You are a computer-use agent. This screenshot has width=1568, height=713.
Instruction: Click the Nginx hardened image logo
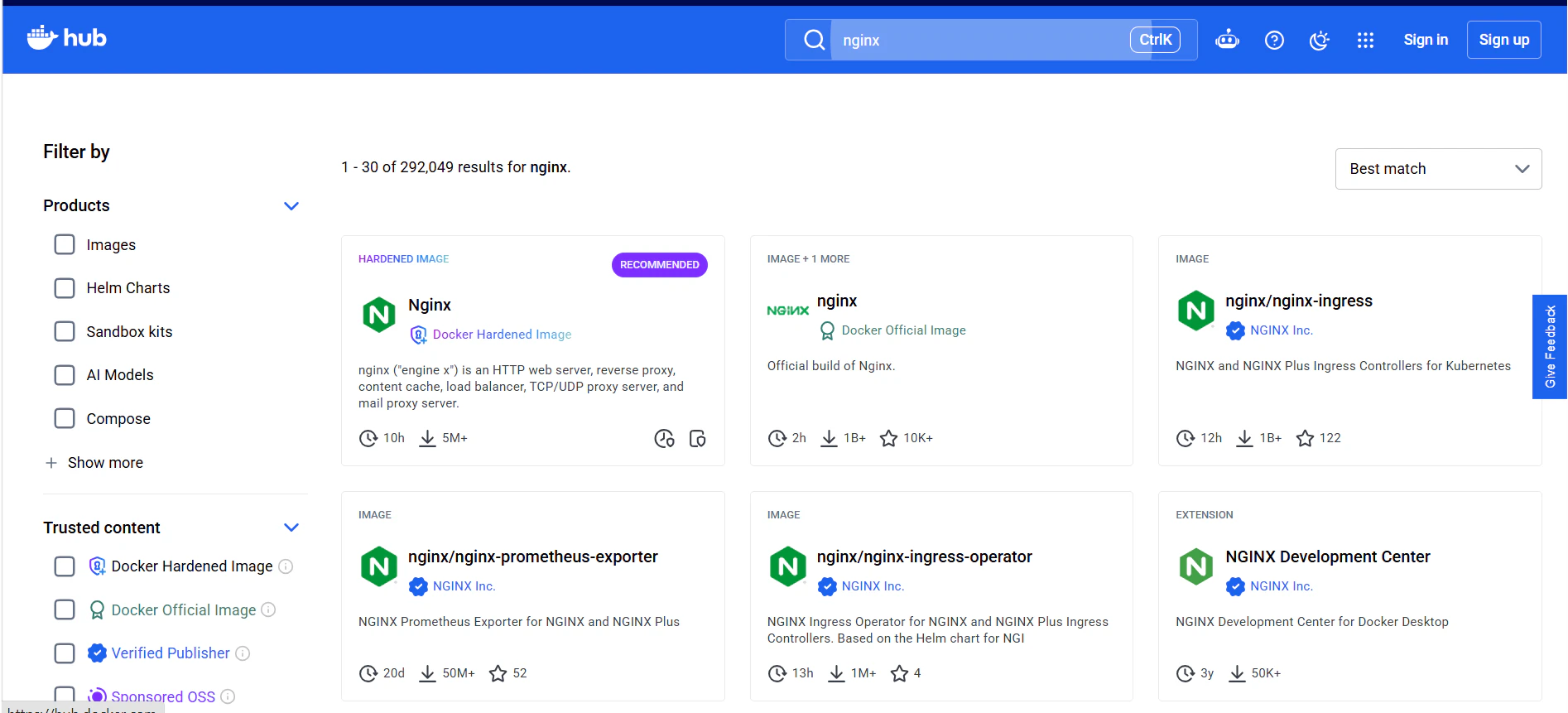pos(379,315)
